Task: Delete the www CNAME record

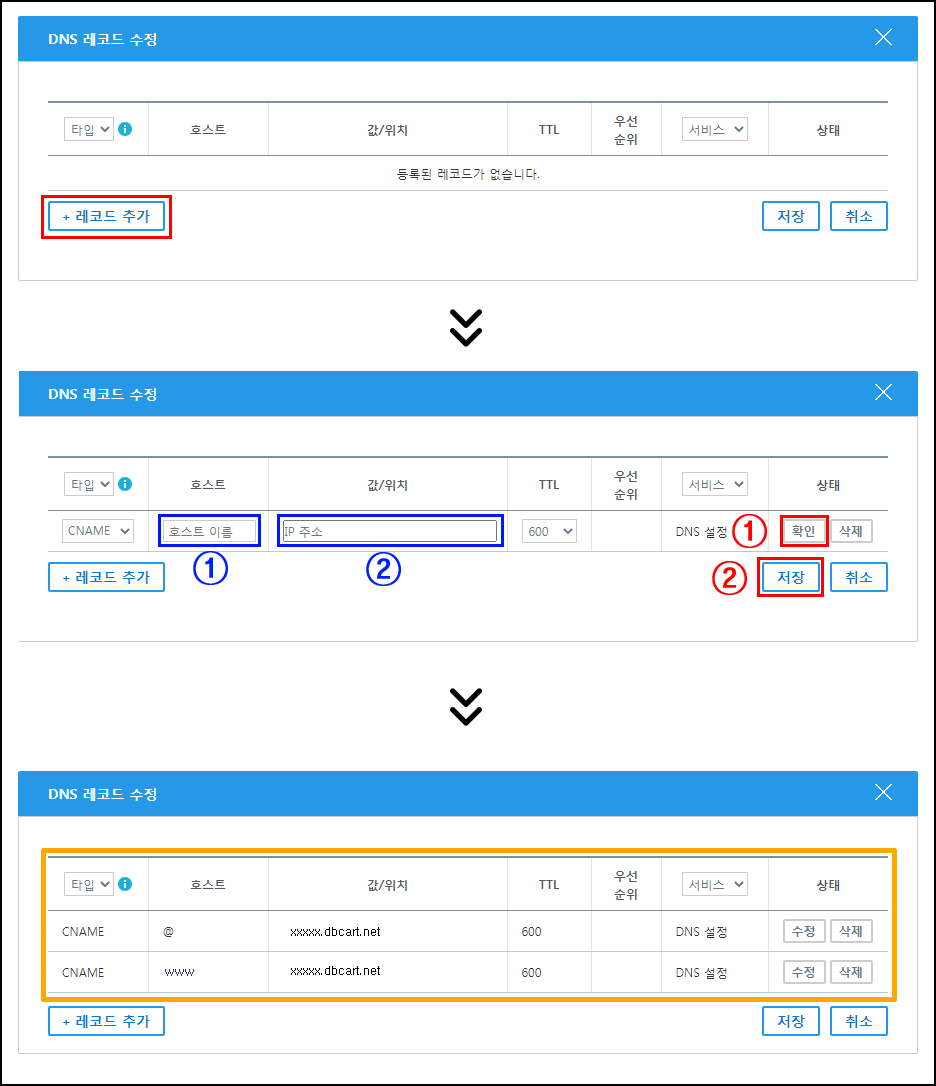Action: point(851,972)
